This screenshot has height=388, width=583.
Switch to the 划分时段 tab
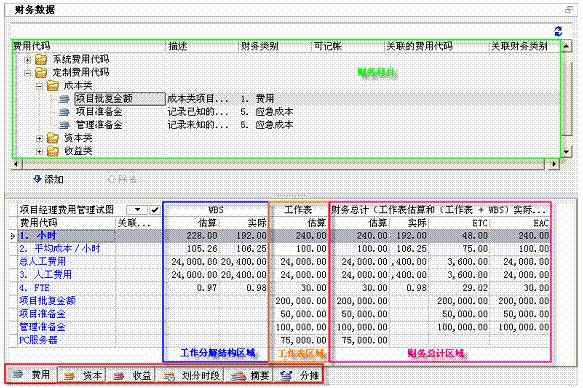[x=191, y=375]
